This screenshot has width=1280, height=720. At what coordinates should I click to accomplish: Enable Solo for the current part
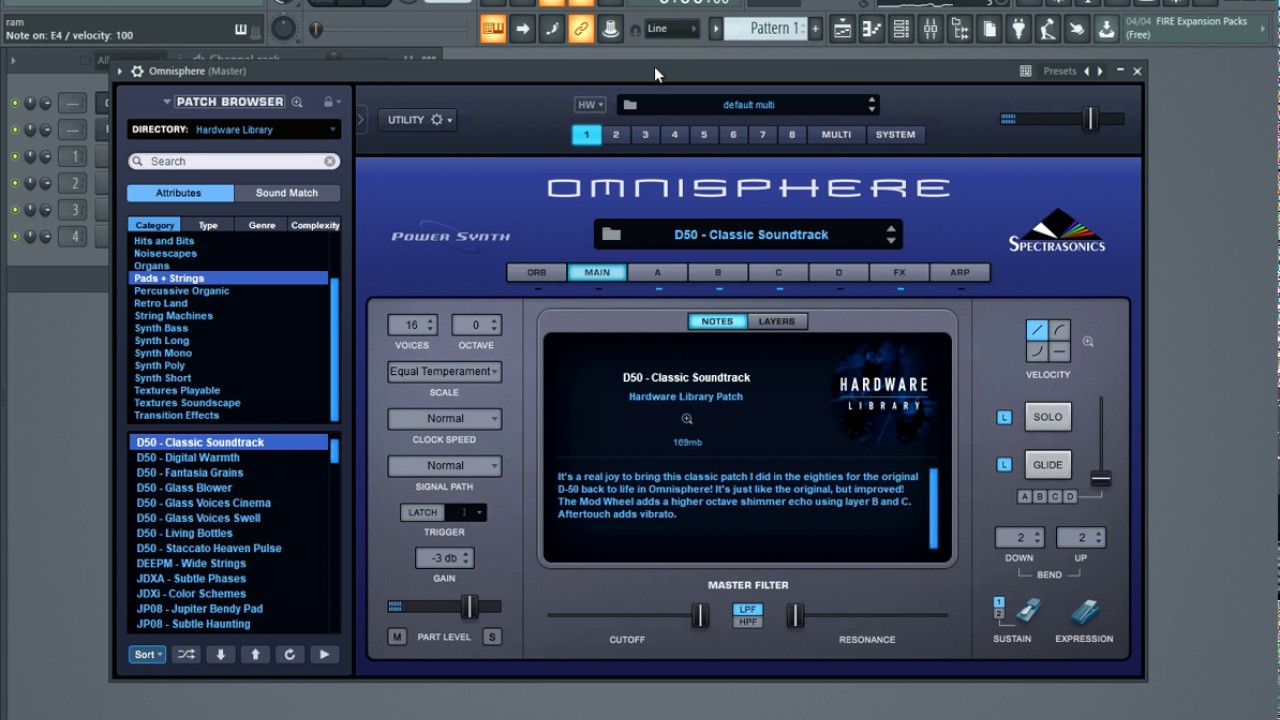click(1048, 416)
